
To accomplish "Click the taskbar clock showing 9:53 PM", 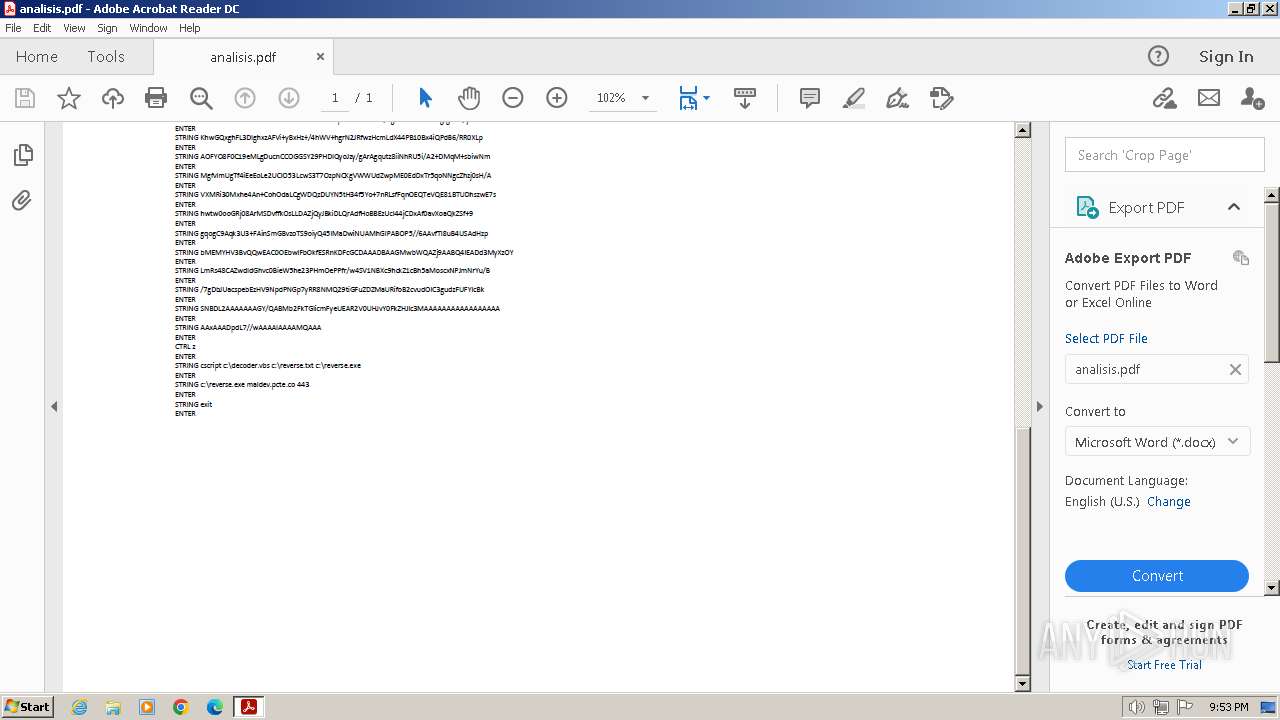I will coord(1229,707).
